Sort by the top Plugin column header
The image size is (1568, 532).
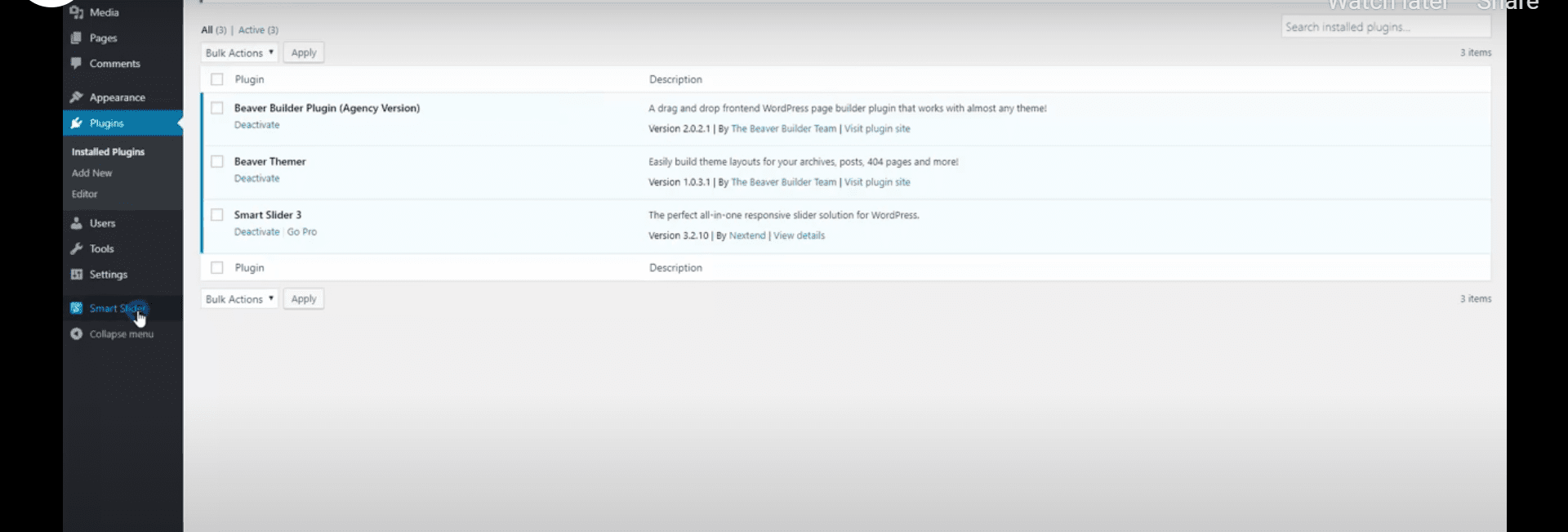249,79
